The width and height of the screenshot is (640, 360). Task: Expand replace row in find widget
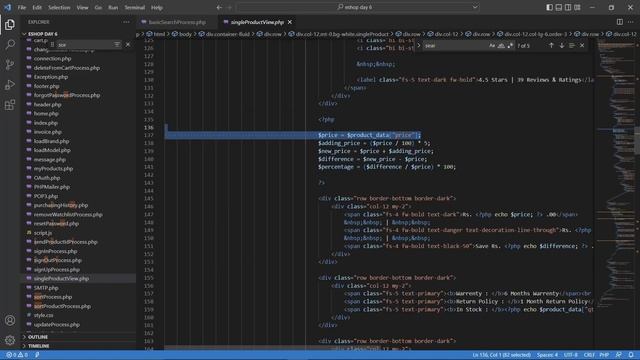[419, 46]
